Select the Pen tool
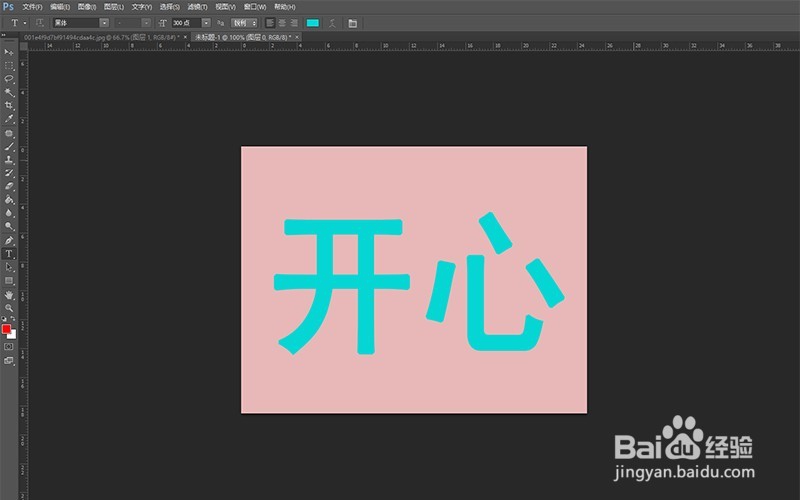800x500 pixels. pyautogui.click(x=9, y=240)
